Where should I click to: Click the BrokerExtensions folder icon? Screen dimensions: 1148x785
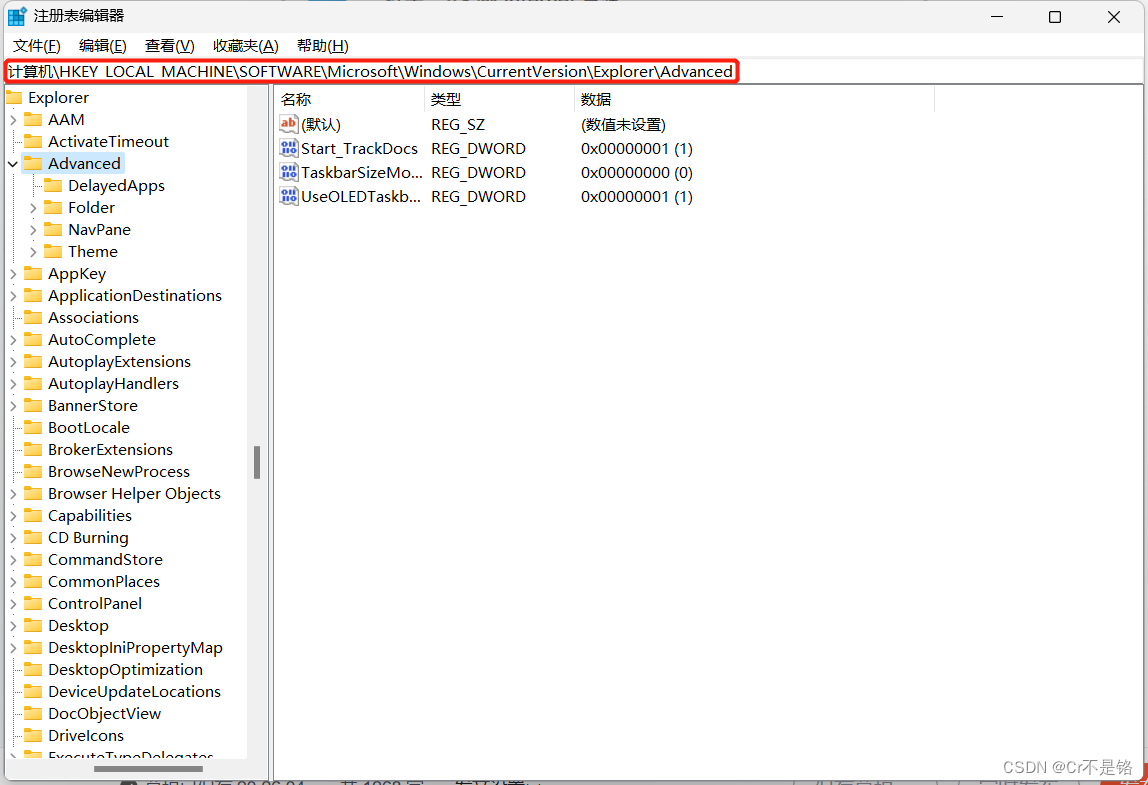(33, 449)
